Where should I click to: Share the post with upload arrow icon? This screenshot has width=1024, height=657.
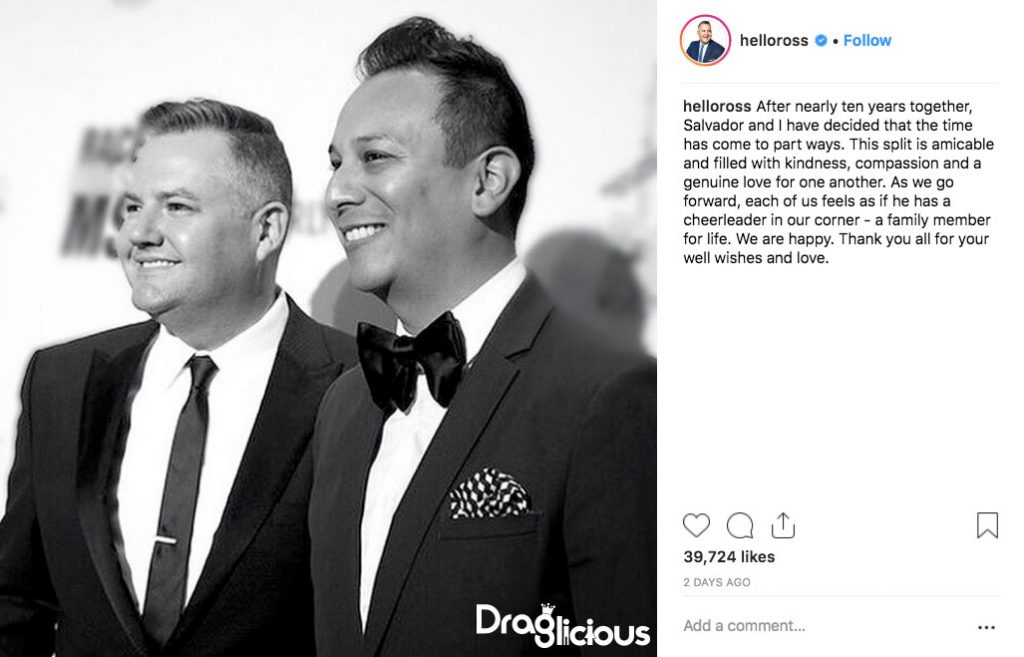782,525
